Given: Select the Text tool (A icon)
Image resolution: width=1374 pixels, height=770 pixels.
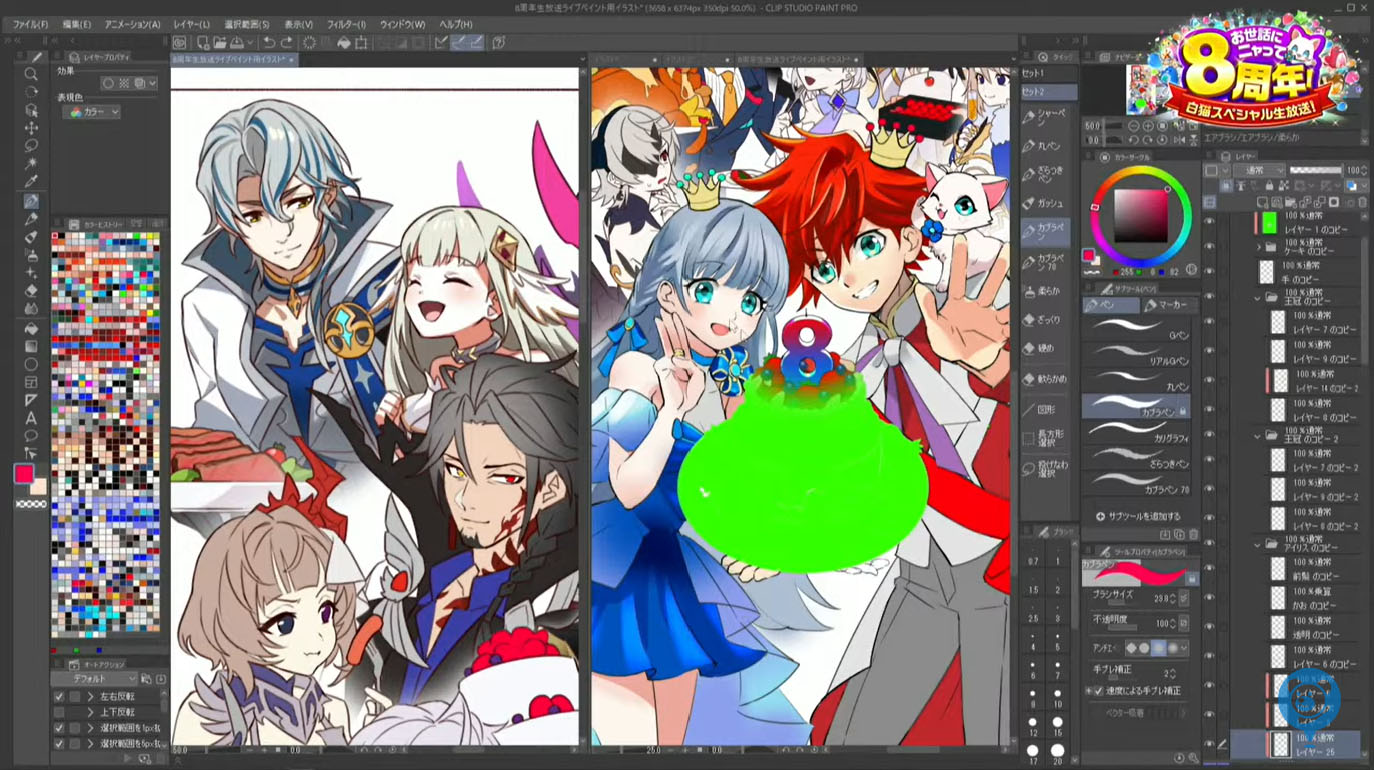Looking at the screenshot, I should pos(31,418).
